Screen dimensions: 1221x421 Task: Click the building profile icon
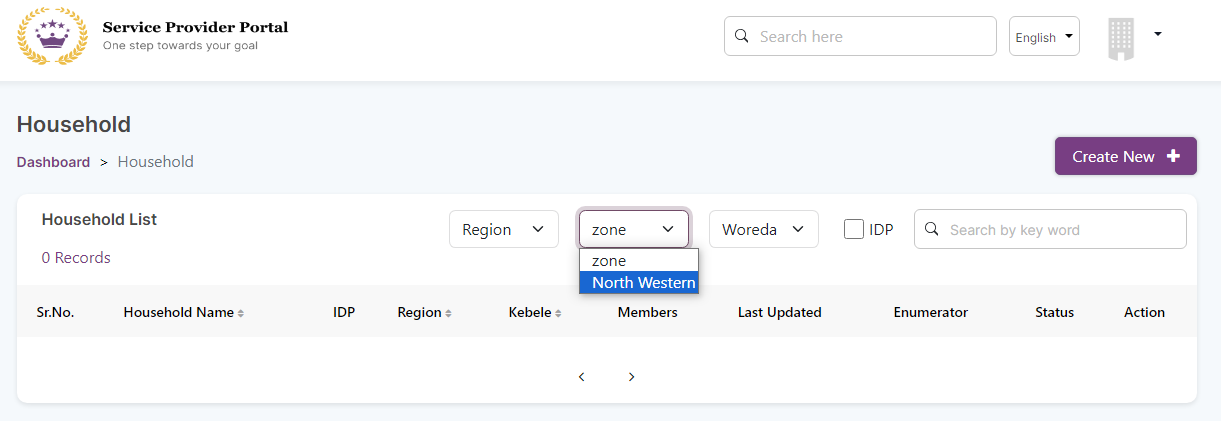tap(1121, 38)
